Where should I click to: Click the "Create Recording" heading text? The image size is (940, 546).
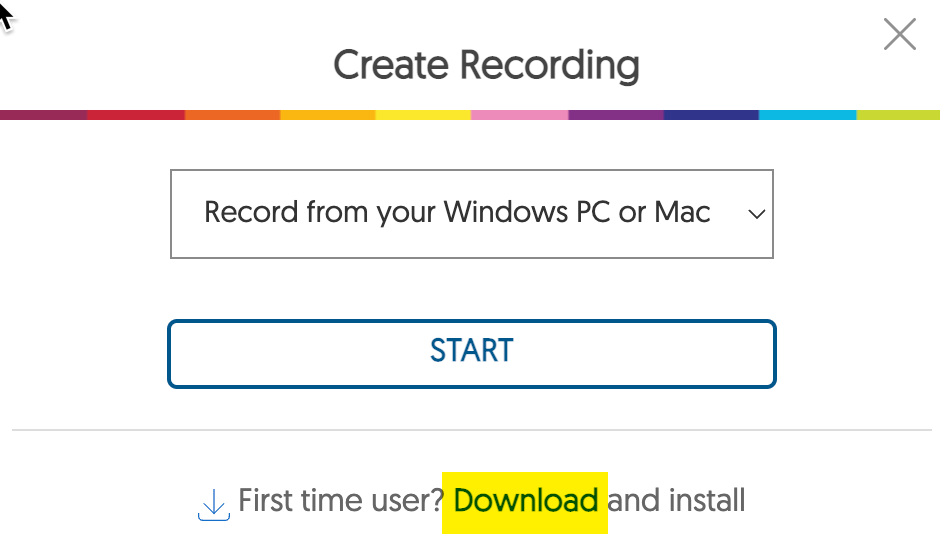click(x=486, y=66)
